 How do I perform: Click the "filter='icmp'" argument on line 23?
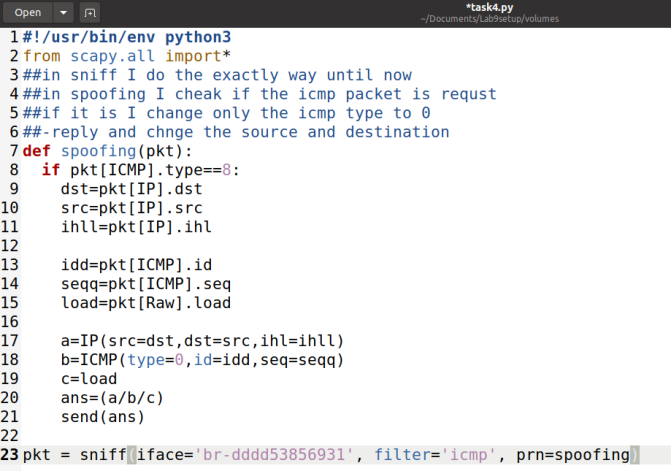coord(435,454)
